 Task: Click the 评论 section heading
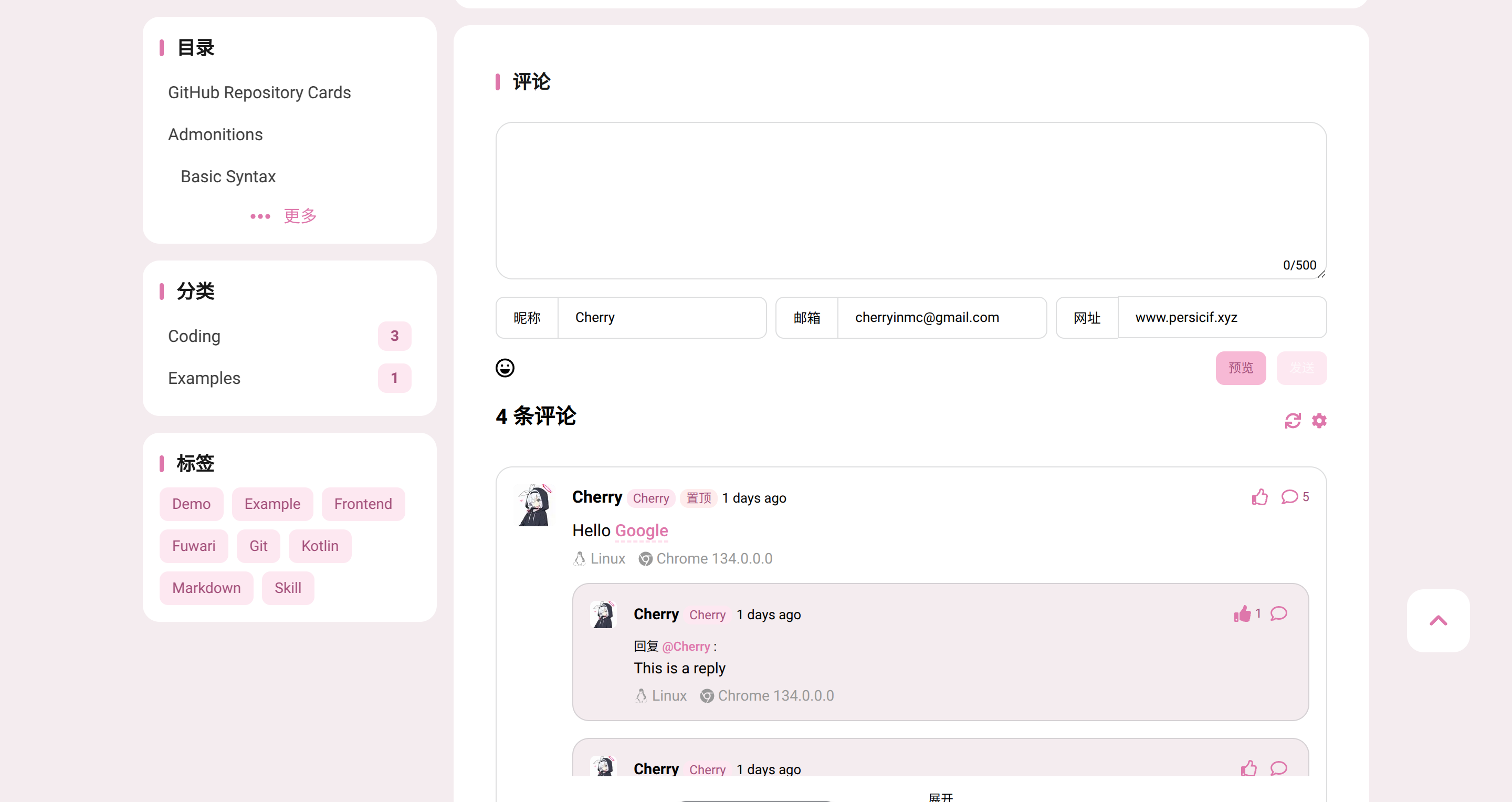[531, 81]
